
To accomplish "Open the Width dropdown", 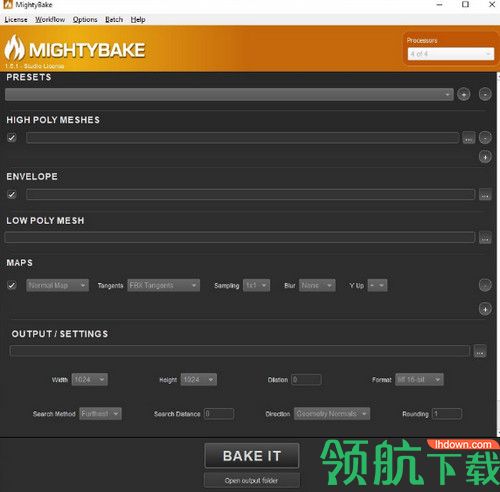I will pyautogui.click(x=90, y=379).
